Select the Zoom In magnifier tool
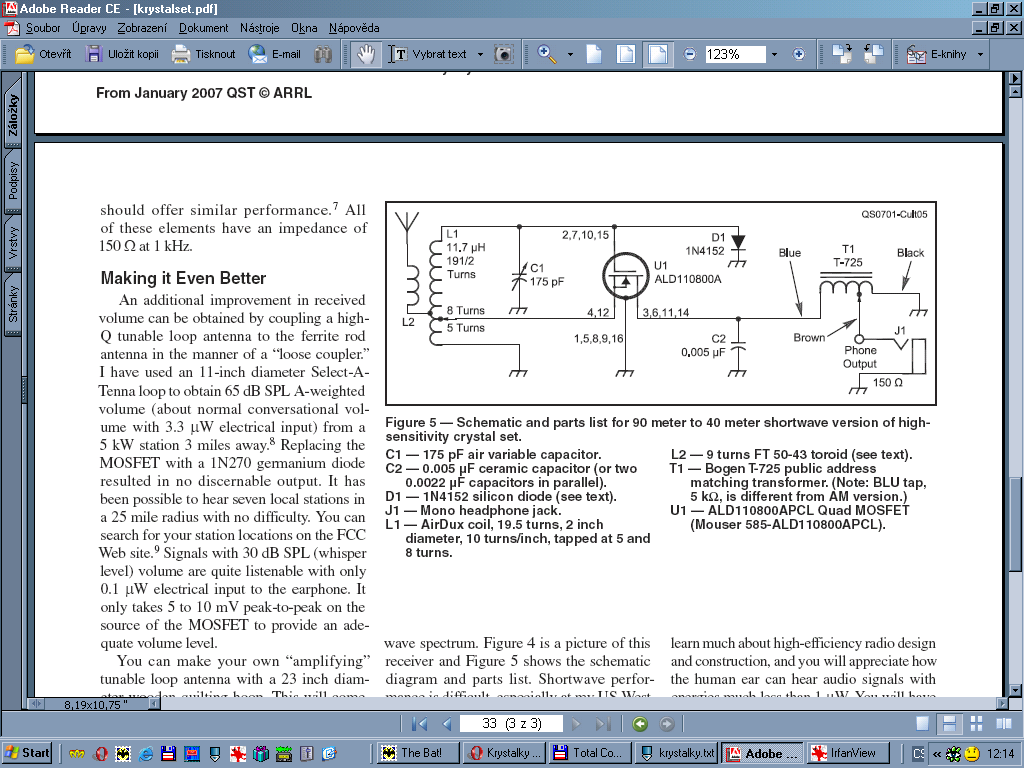Screen dimensions: 1024x768 click(547, 54)
